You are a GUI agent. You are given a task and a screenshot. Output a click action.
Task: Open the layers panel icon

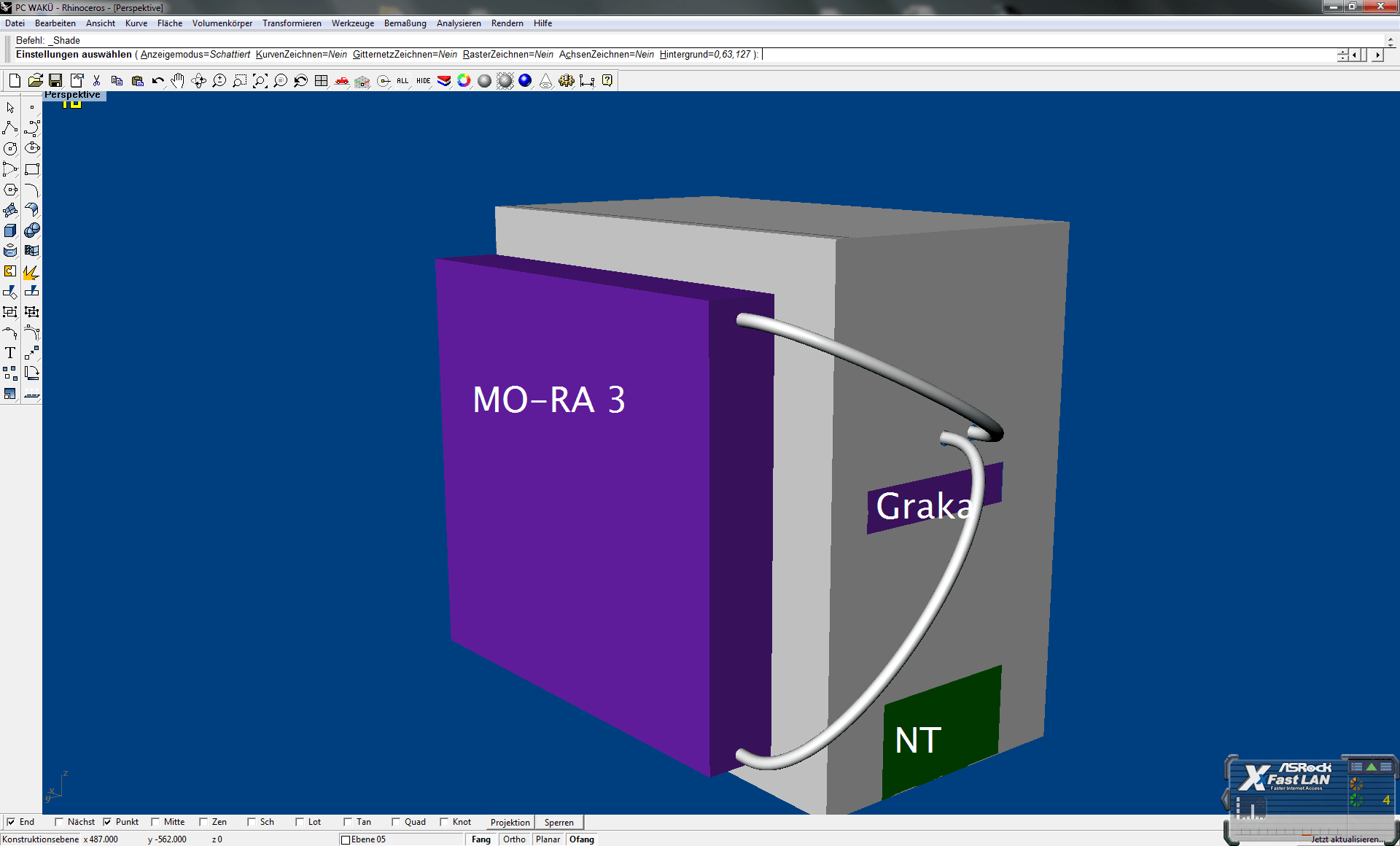(443, 81)
